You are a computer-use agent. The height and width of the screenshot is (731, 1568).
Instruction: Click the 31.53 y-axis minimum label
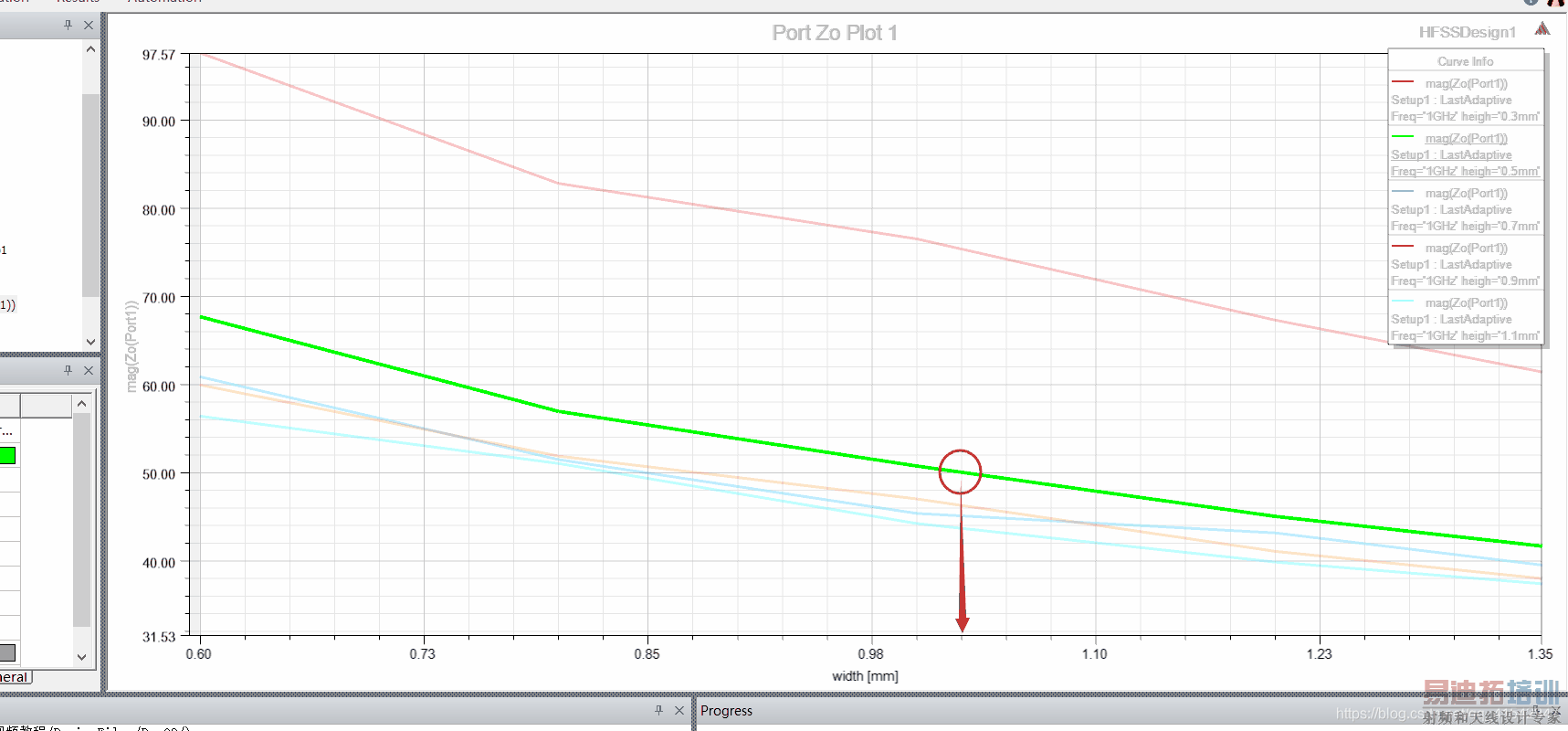coord(159,637)
